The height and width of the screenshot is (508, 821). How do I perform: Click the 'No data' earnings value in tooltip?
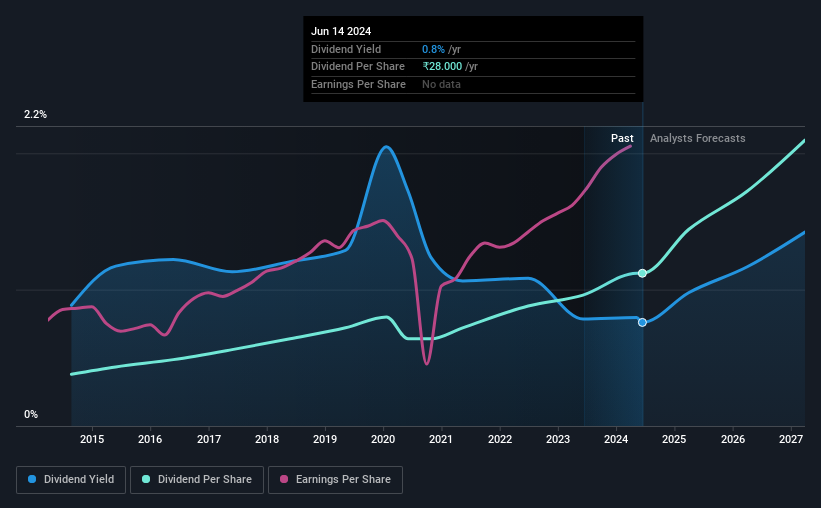point(441,84)
